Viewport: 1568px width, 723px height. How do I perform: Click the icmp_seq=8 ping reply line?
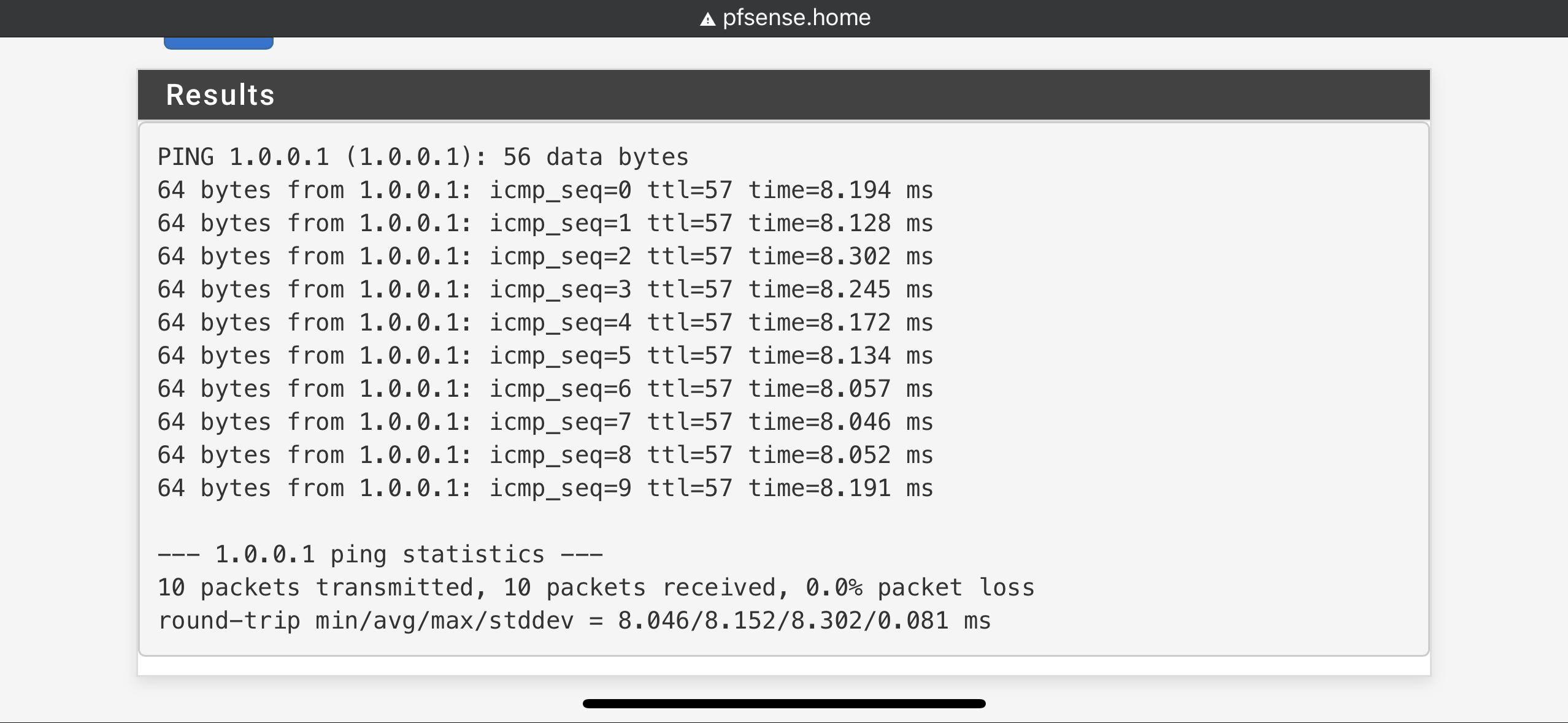coord(545,455)
